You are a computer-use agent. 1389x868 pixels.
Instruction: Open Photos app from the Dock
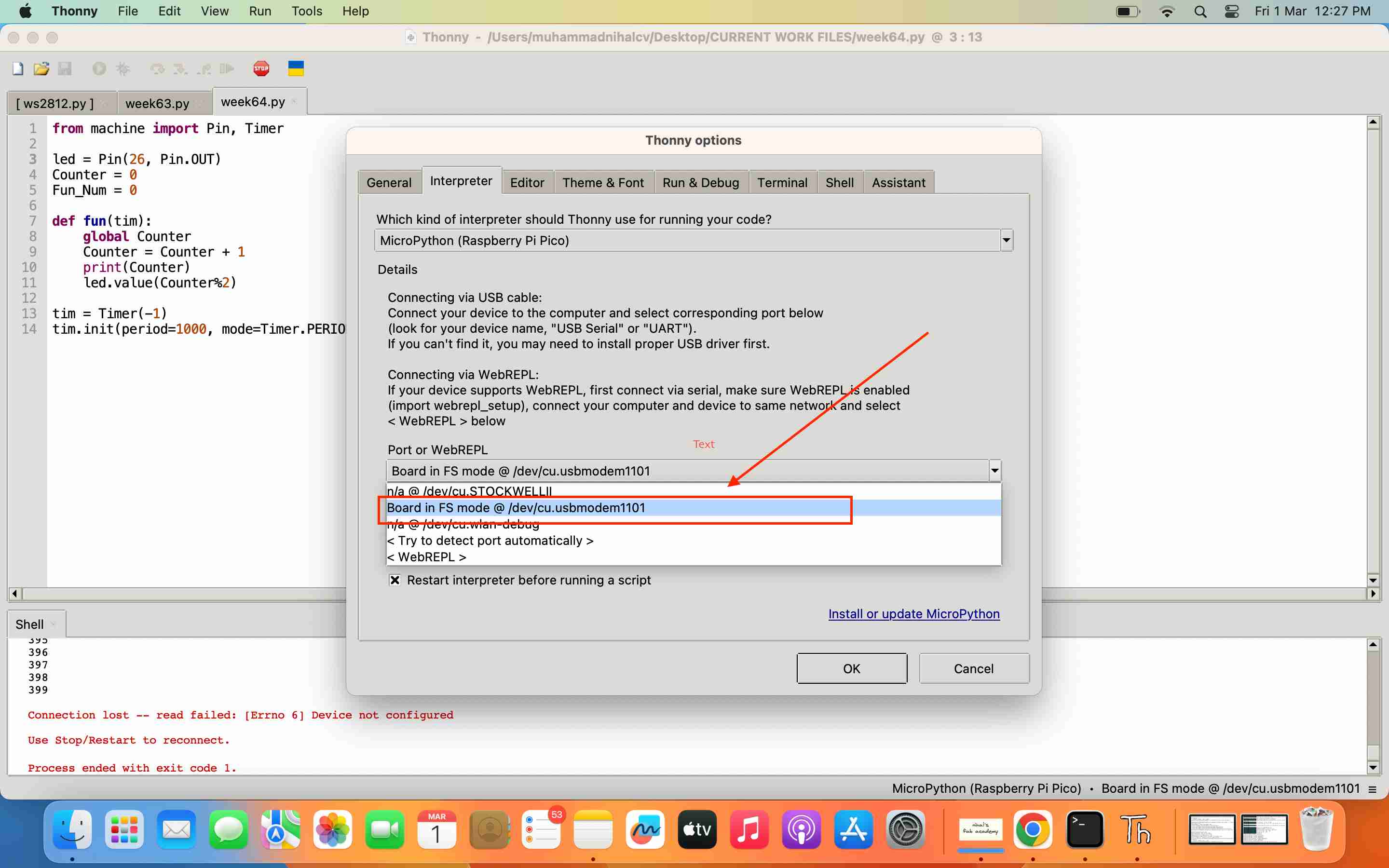(x=332, y=829)
